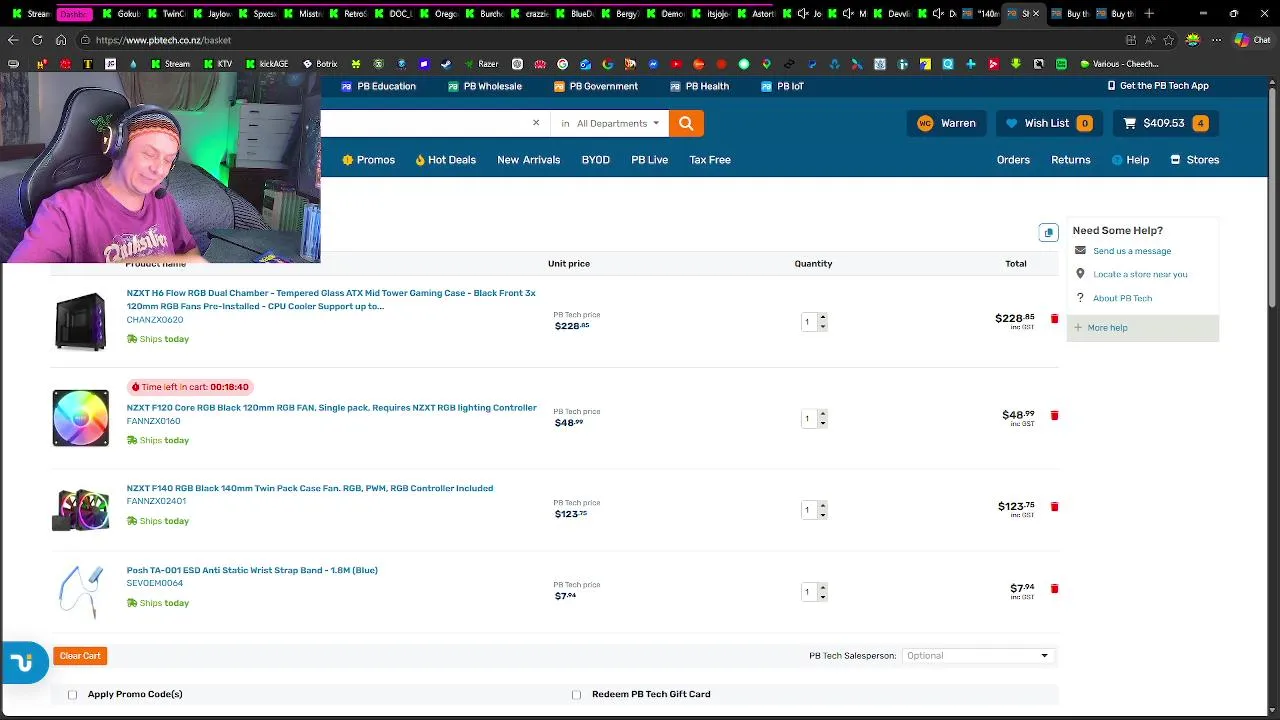This screenshot has width=1280, height=720.
Task: Click Send us a message link
Action: [x=1132, y=251]
